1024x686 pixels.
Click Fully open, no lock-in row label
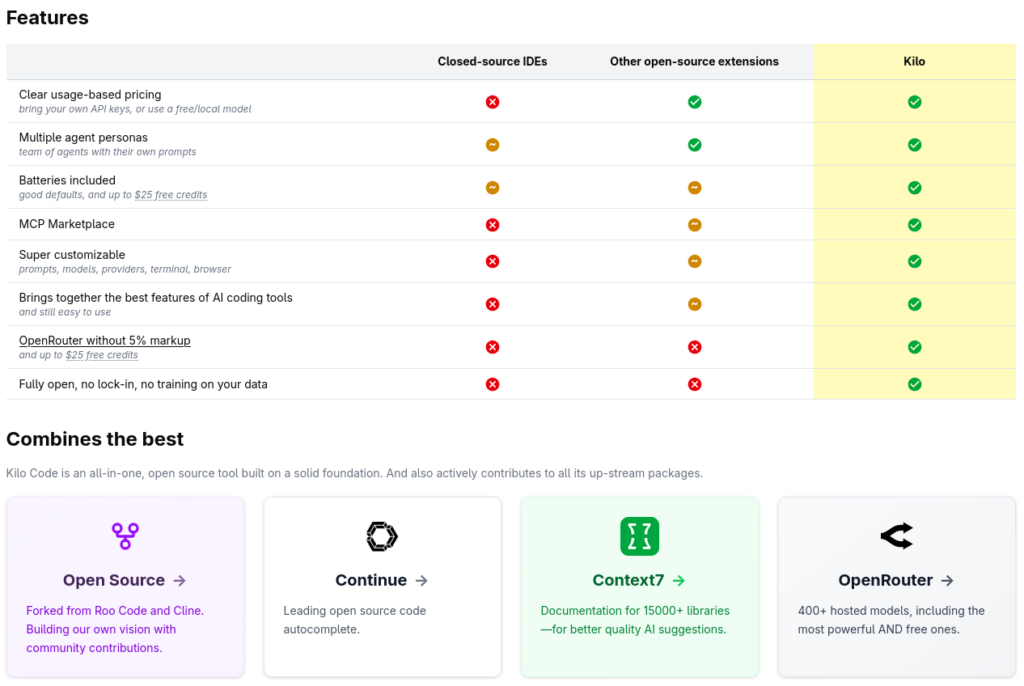click(x=143, y=384)
